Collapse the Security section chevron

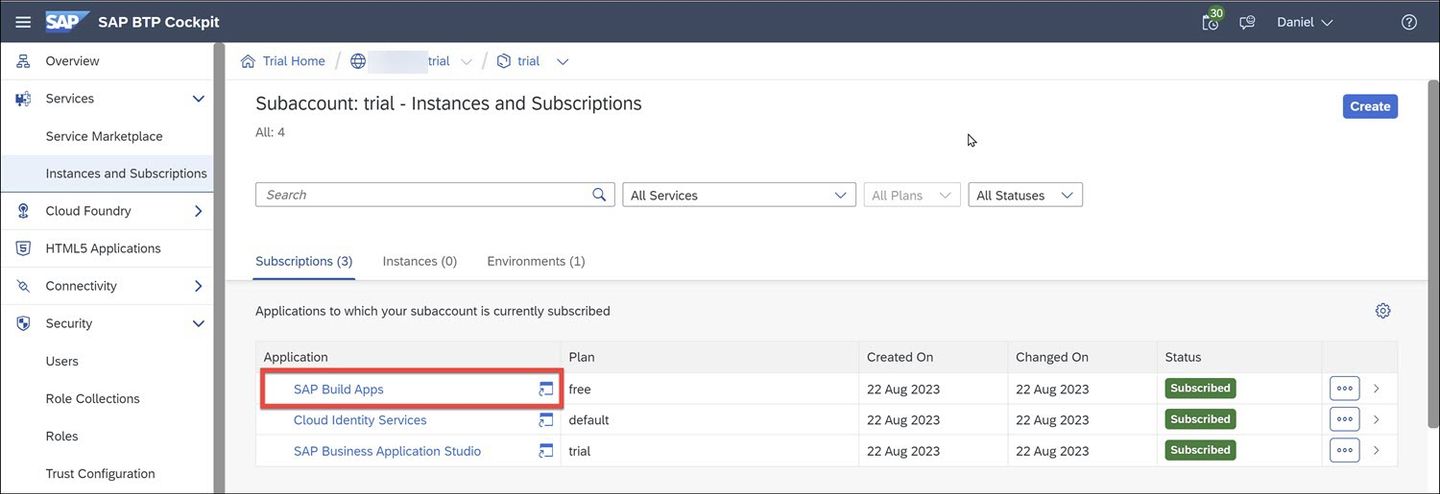coord(198,324)
